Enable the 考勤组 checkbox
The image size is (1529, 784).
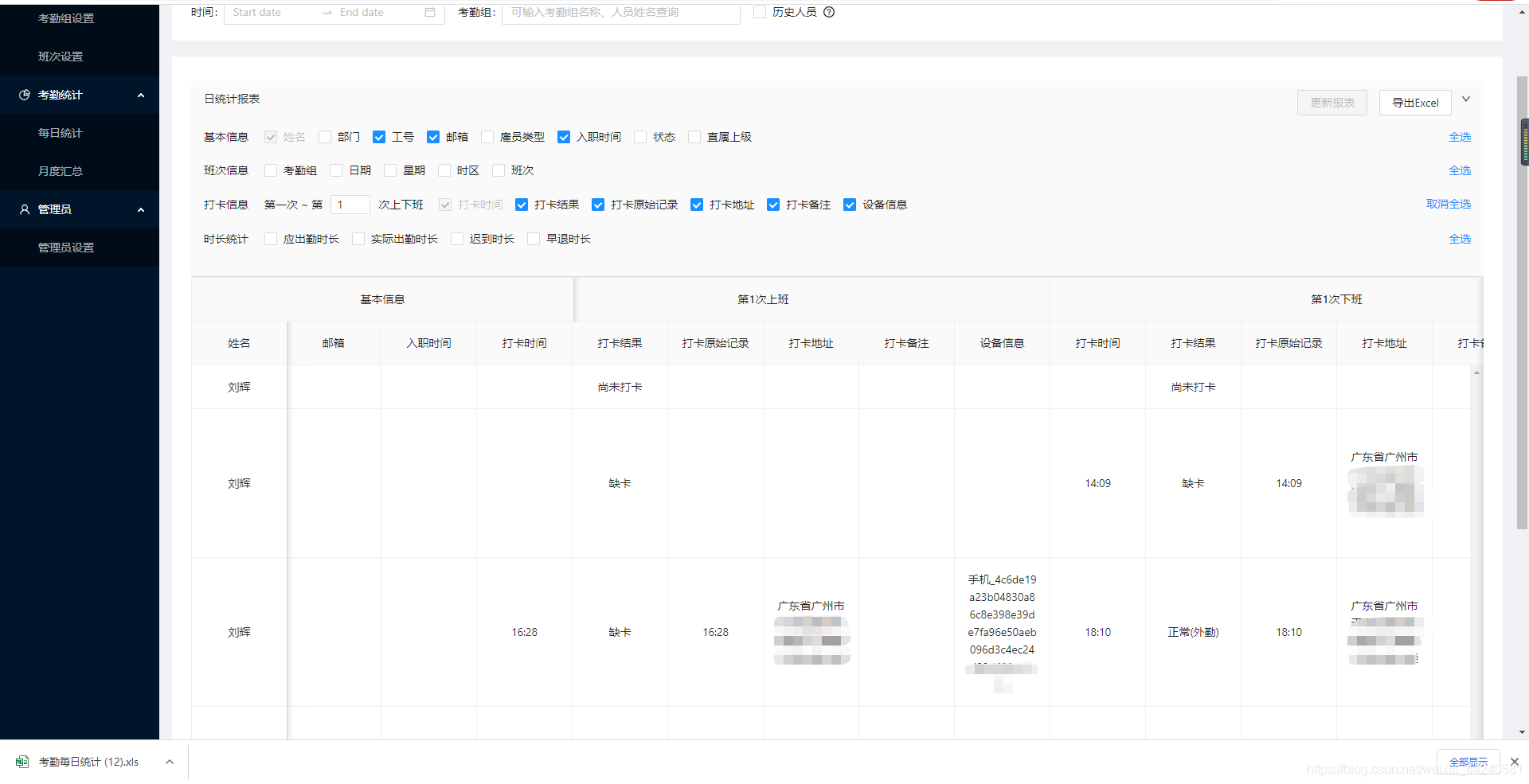pyautogui.click(x=271, y=170)
